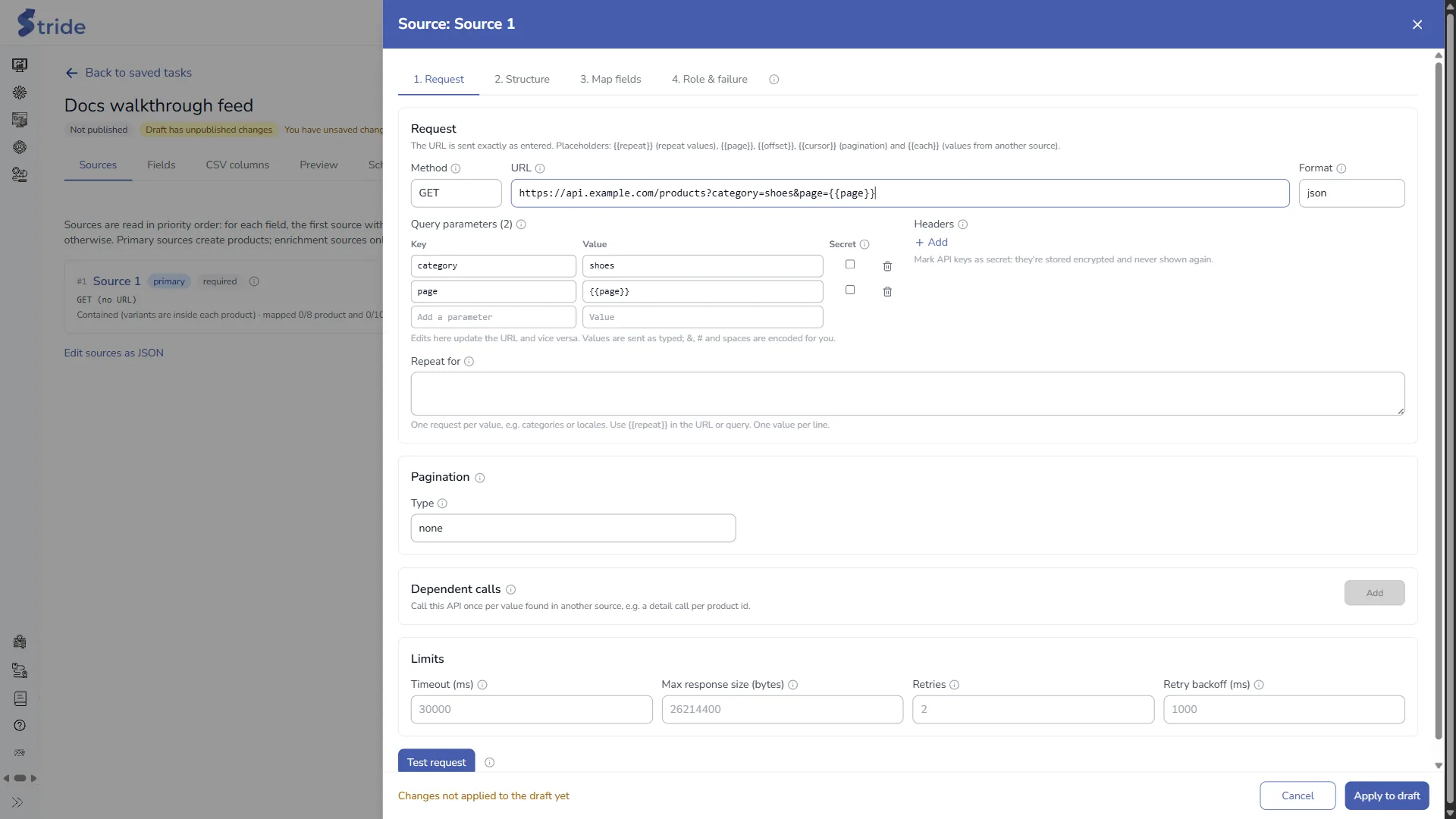The width and height of the screenshot is (1456, 819).
Task: Click the Repeat for text area
Action: pos(907,394)
